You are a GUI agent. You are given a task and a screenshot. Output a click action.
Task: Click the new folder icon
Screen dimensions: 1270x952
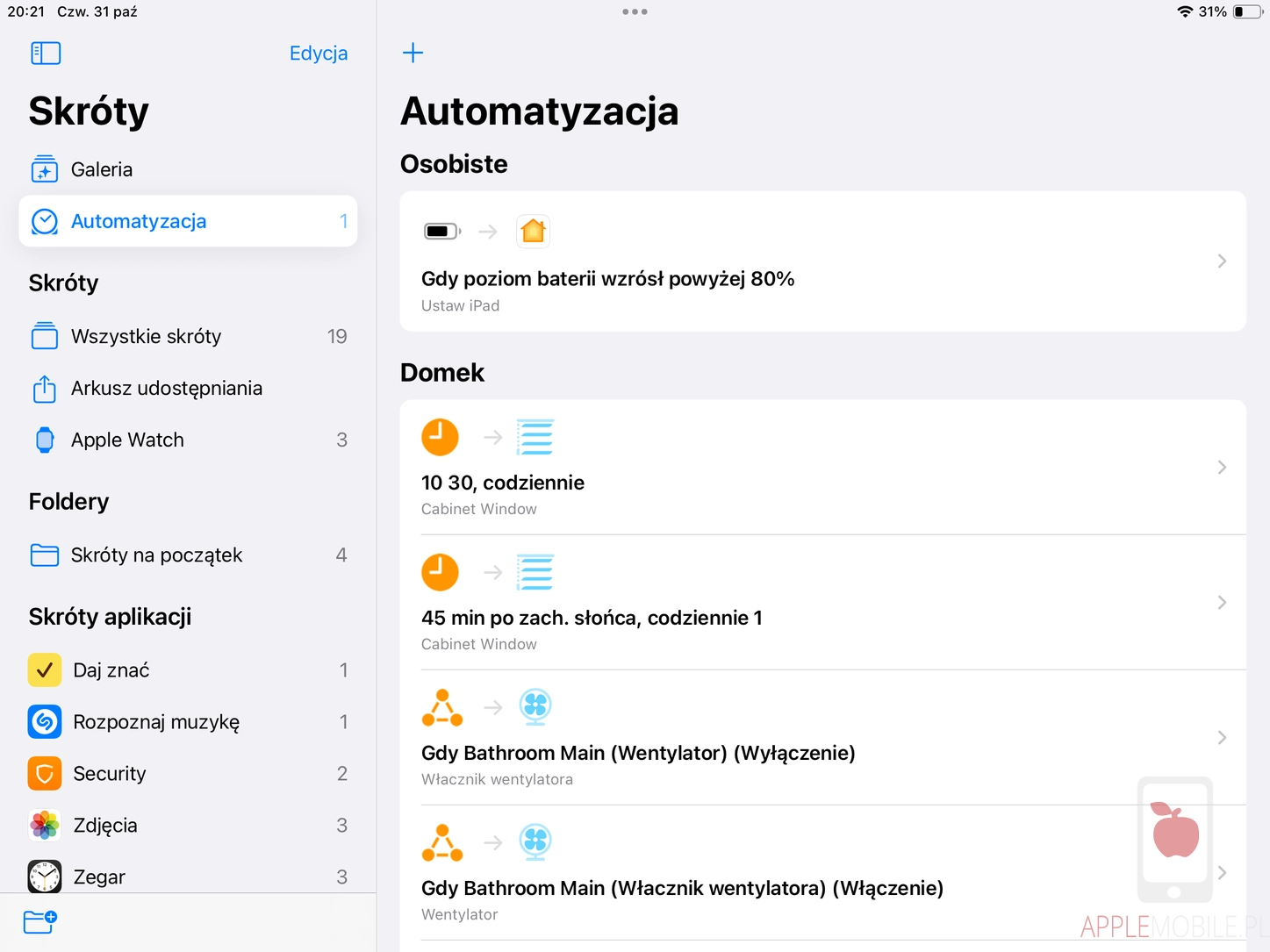[x=39, y=921]
